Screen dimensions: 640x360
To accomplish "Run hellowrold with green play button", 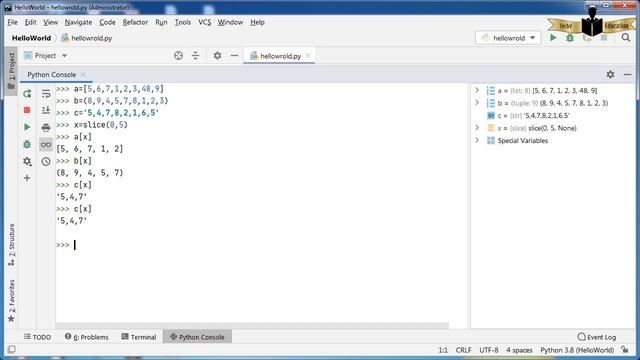I will click(x=553, y=38).
